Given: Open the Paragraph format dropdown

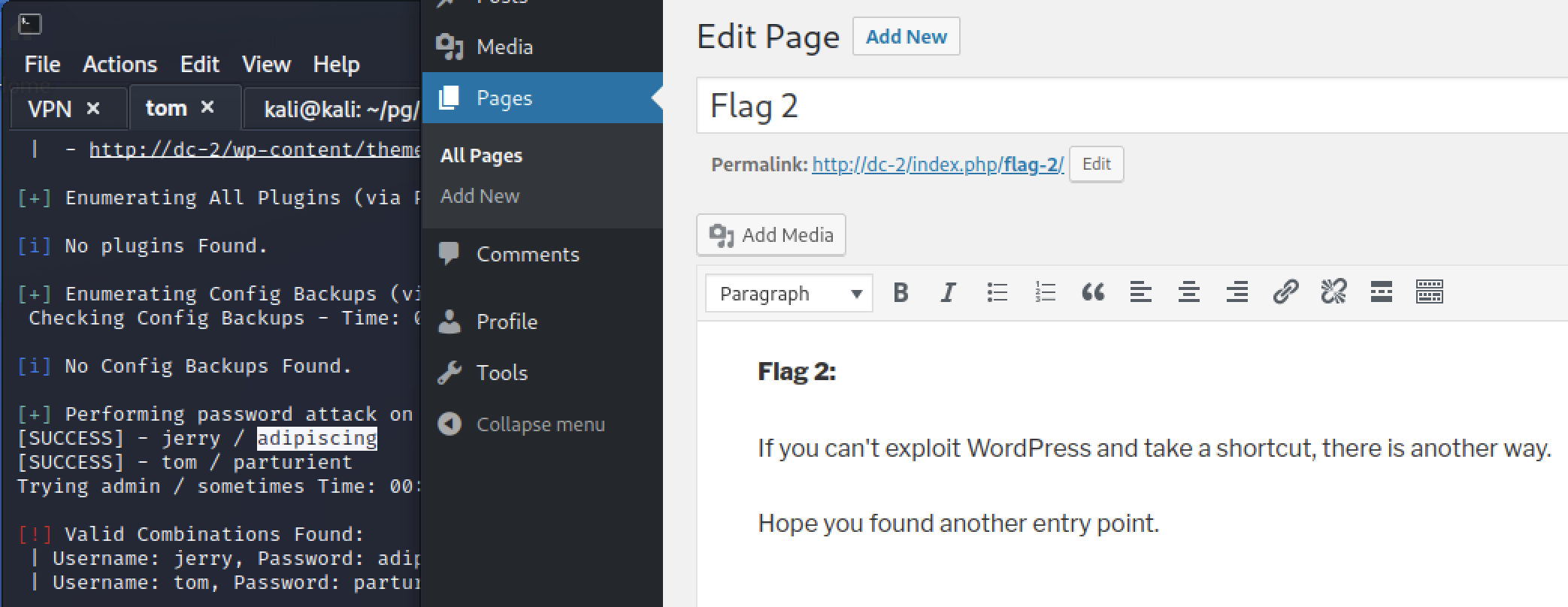Looking at the screenshot, I should pyautogui.click(x=789, y=293).
